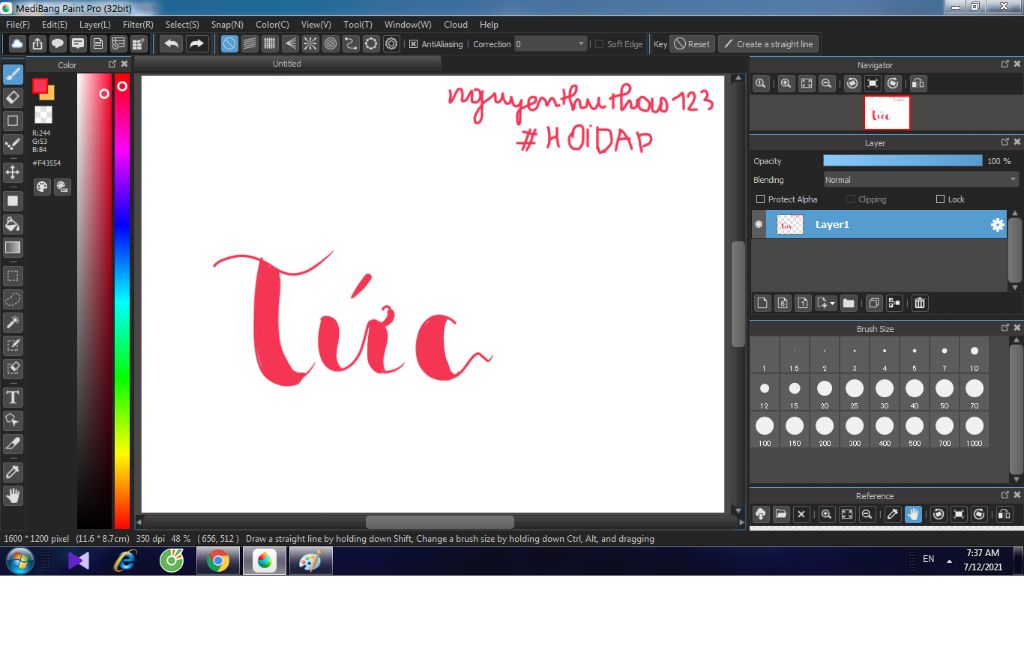Select the Magic Wand tool
The image size is (1024, 661).
coord(12,322)
